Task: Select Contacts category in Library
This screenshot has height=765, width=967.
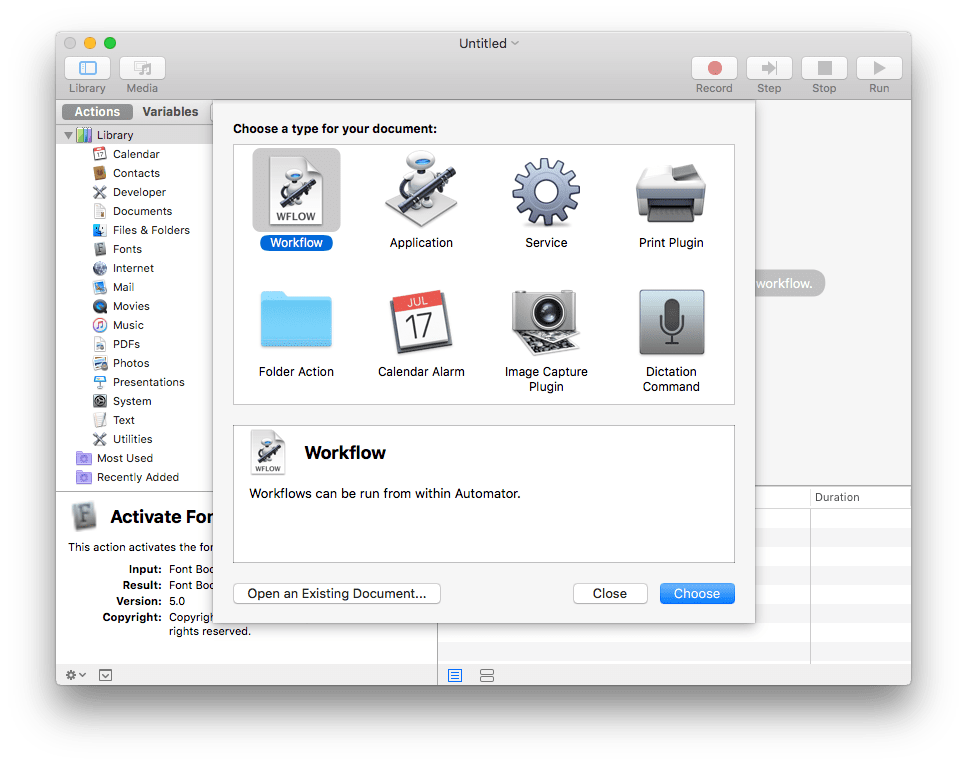Action: 136,173
